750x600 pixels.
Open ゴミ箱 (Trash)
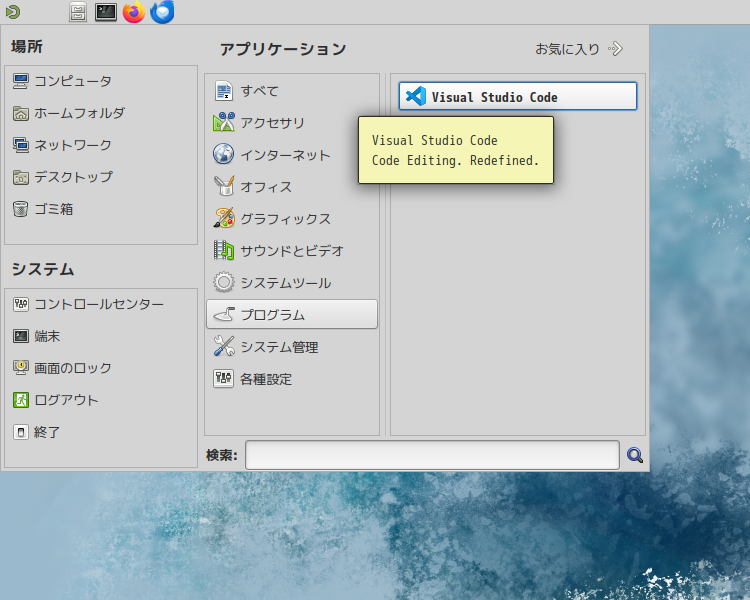(x=101, y=209)
